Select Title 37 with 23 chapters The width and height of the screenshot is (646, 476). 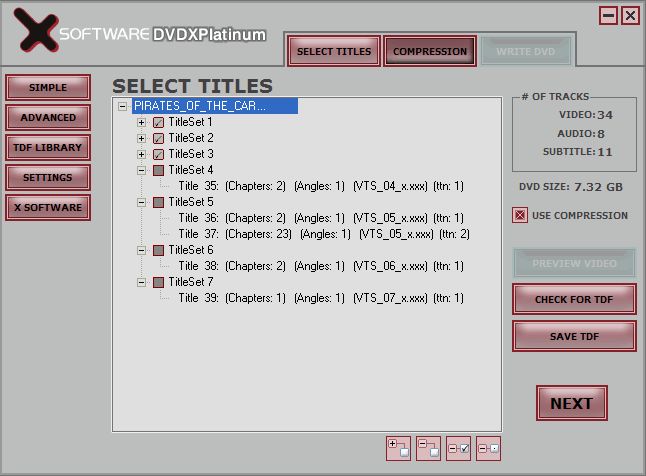[324, 234]
